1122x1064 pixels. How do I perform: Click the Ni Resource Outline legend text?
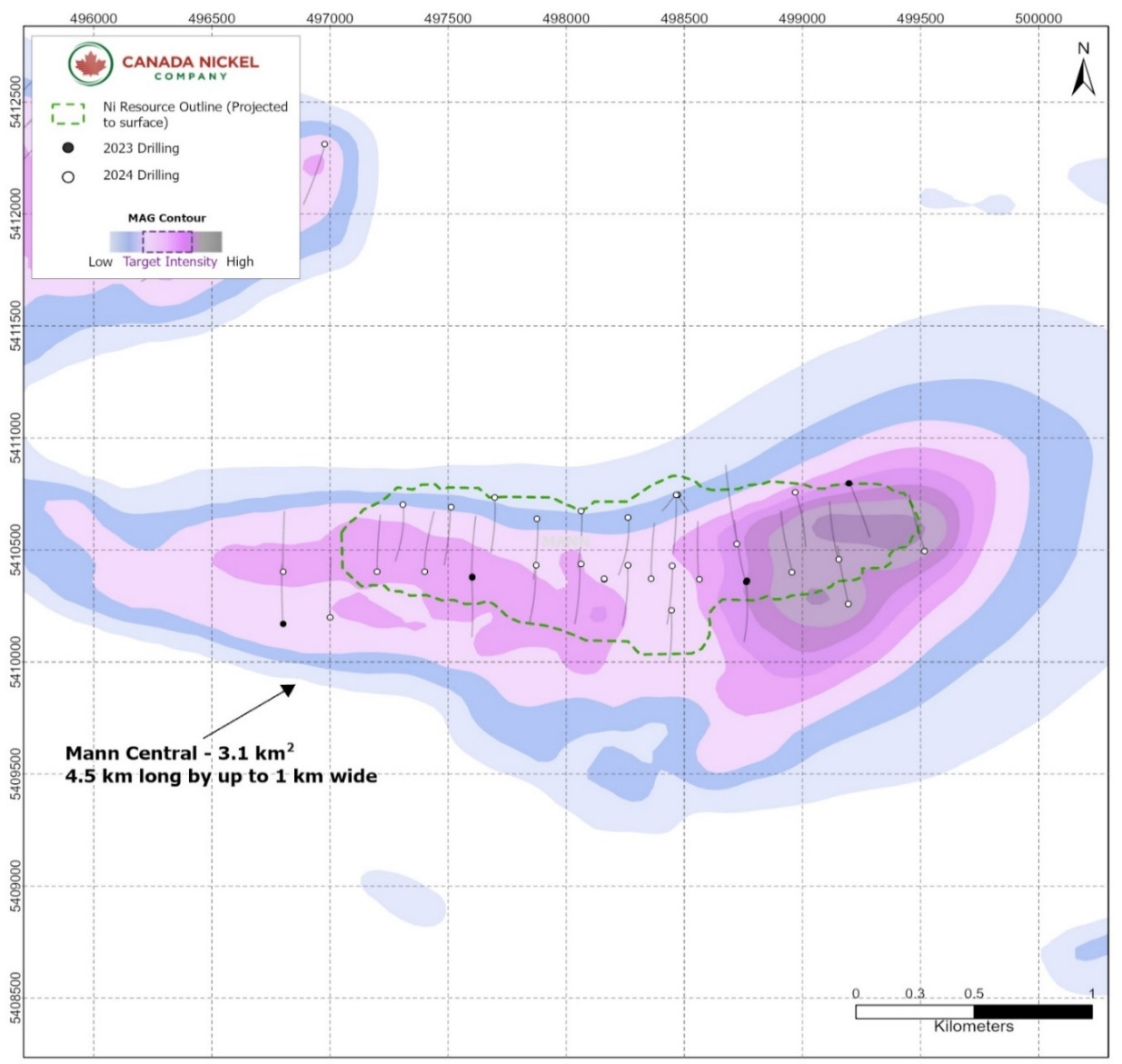coord(195,114)
